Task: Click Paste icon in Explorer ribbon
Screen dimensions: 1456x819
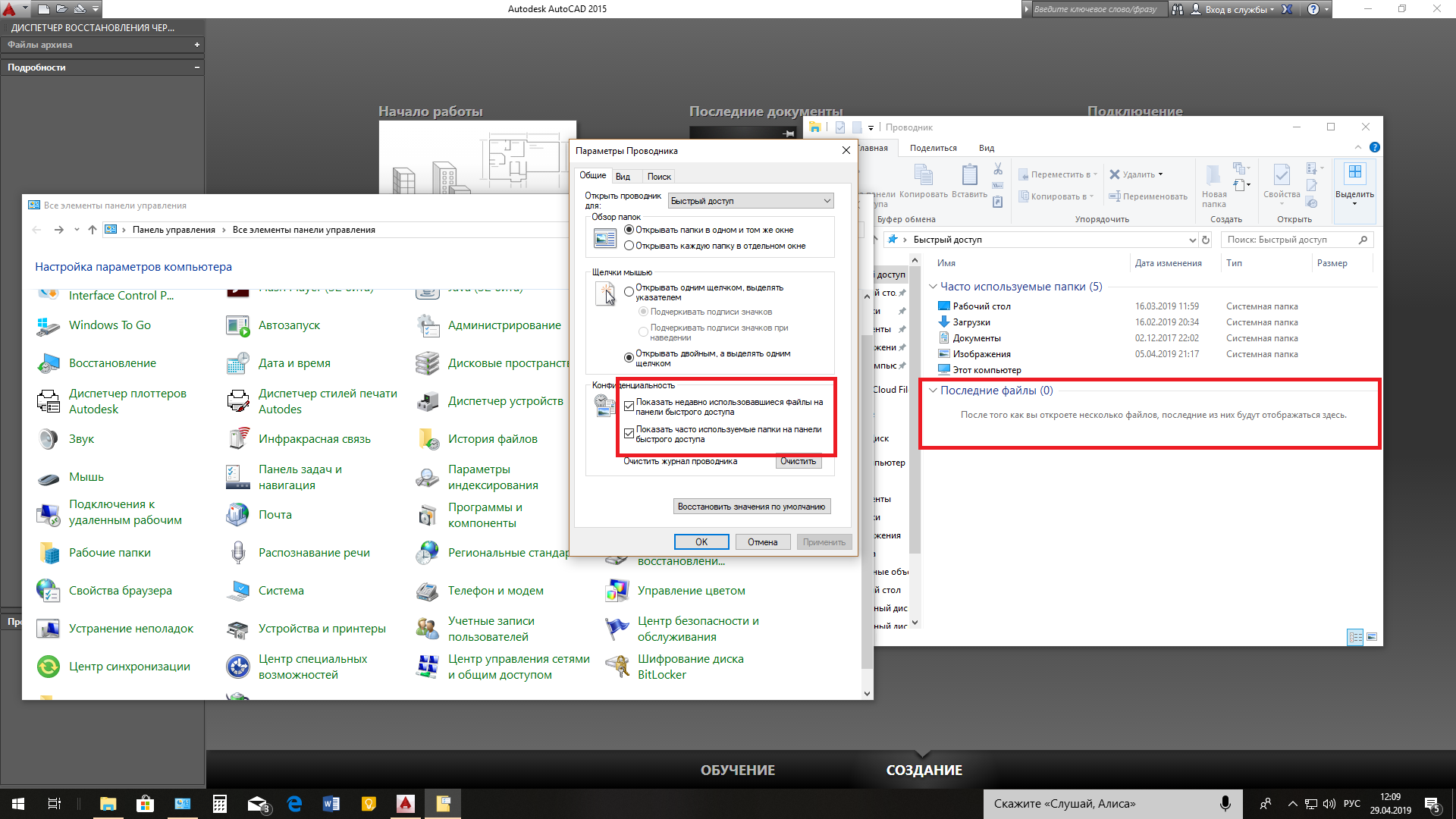Action: coord(969,175)
